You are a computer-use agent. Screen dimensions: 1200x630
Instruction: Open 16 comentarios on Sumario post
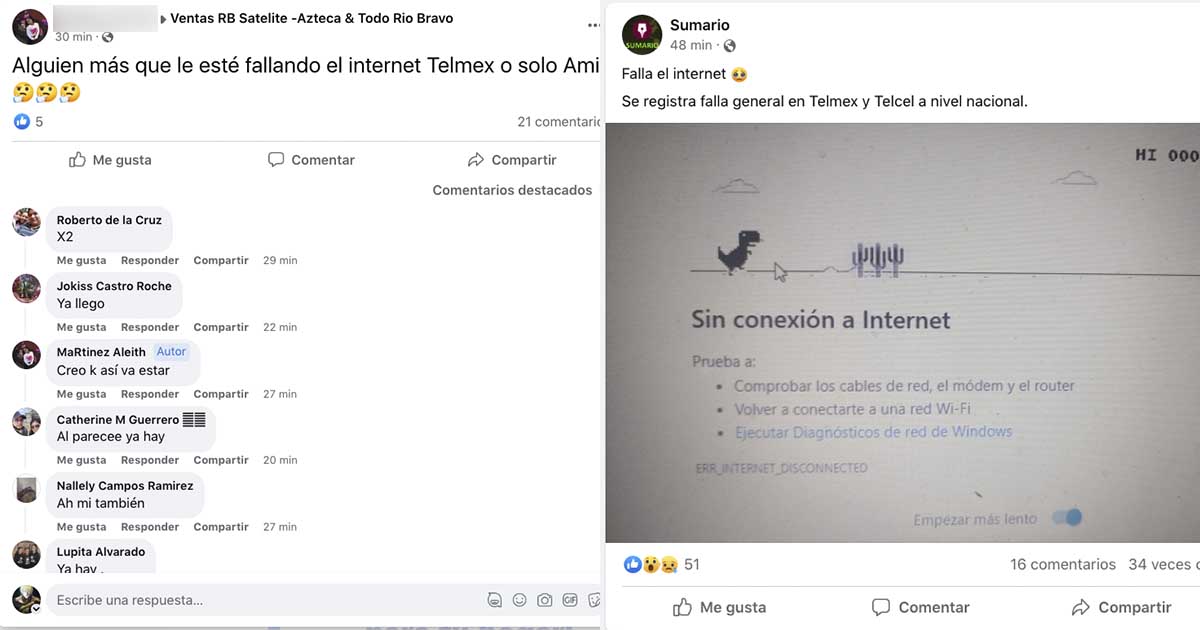pos(1063,564)
